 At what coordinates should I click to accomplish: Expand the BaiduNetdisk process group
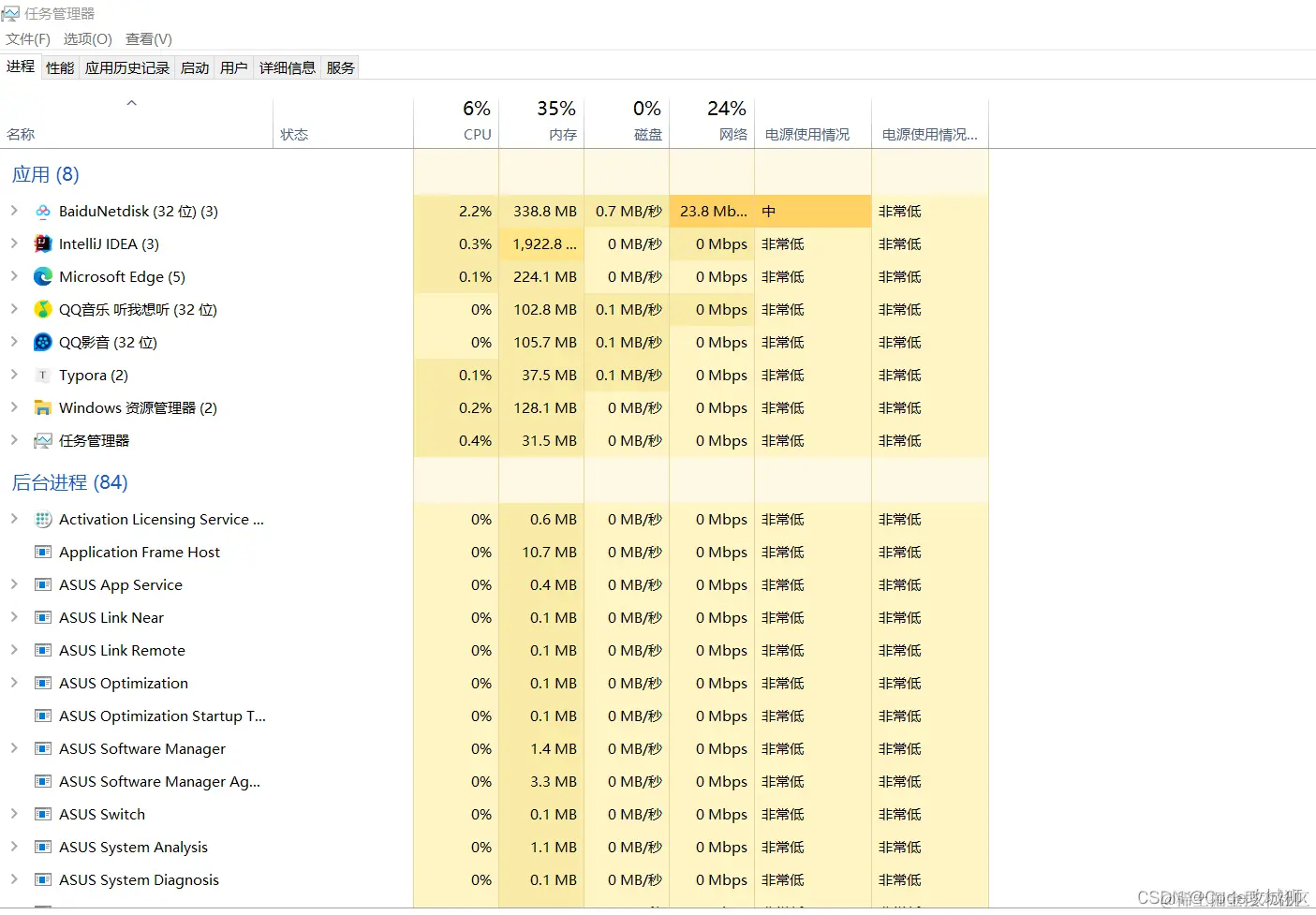tap(14, 211)
